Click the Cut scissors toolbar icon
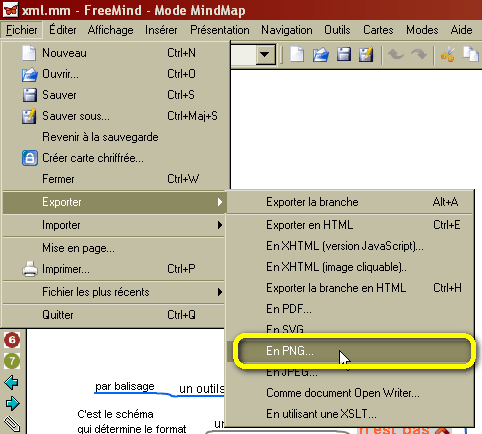 (447, 55)
